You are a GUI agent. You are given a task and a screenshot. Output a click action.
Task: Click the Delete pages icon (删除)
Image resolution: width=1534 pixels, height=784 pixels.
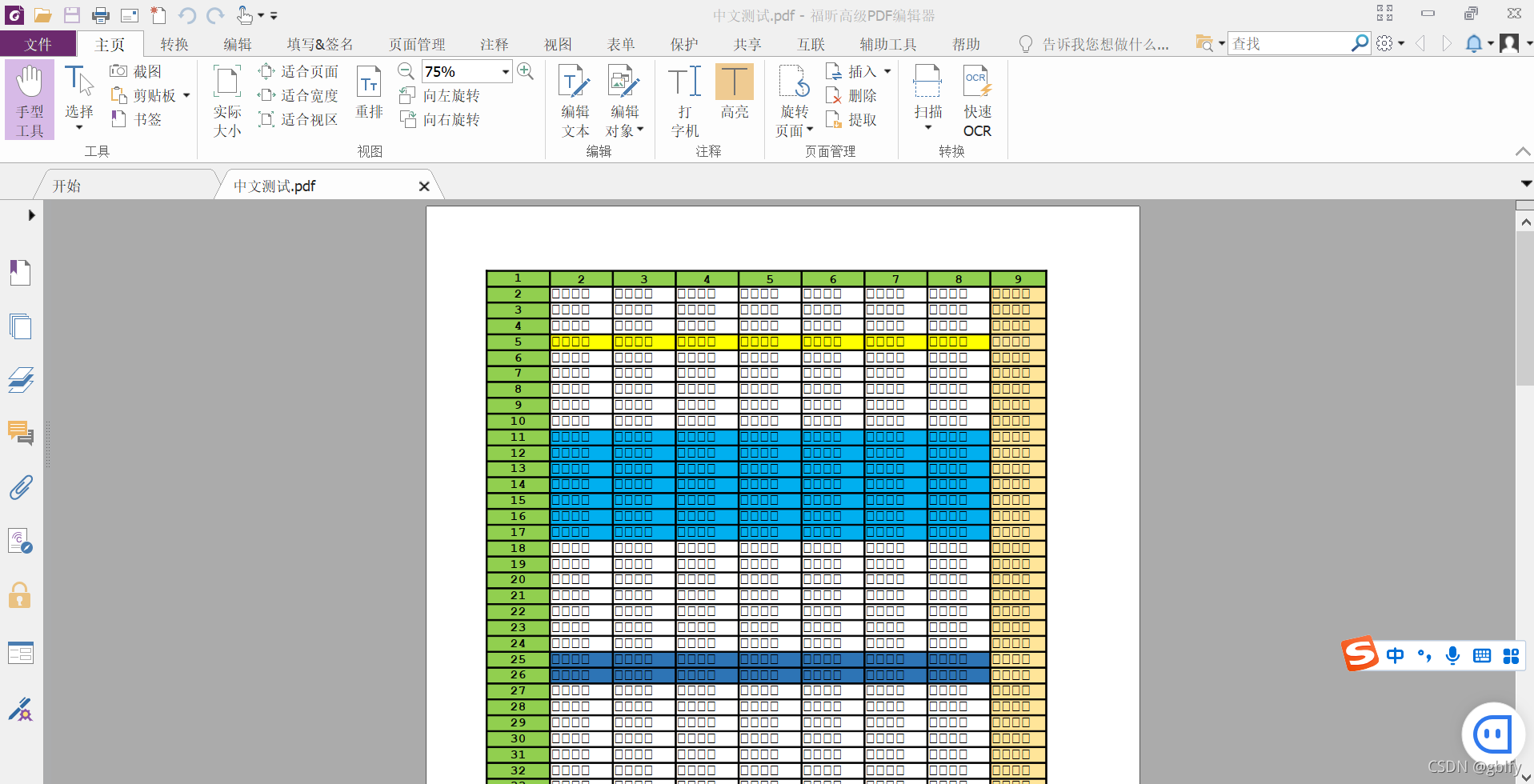click(x=851, y=95)
